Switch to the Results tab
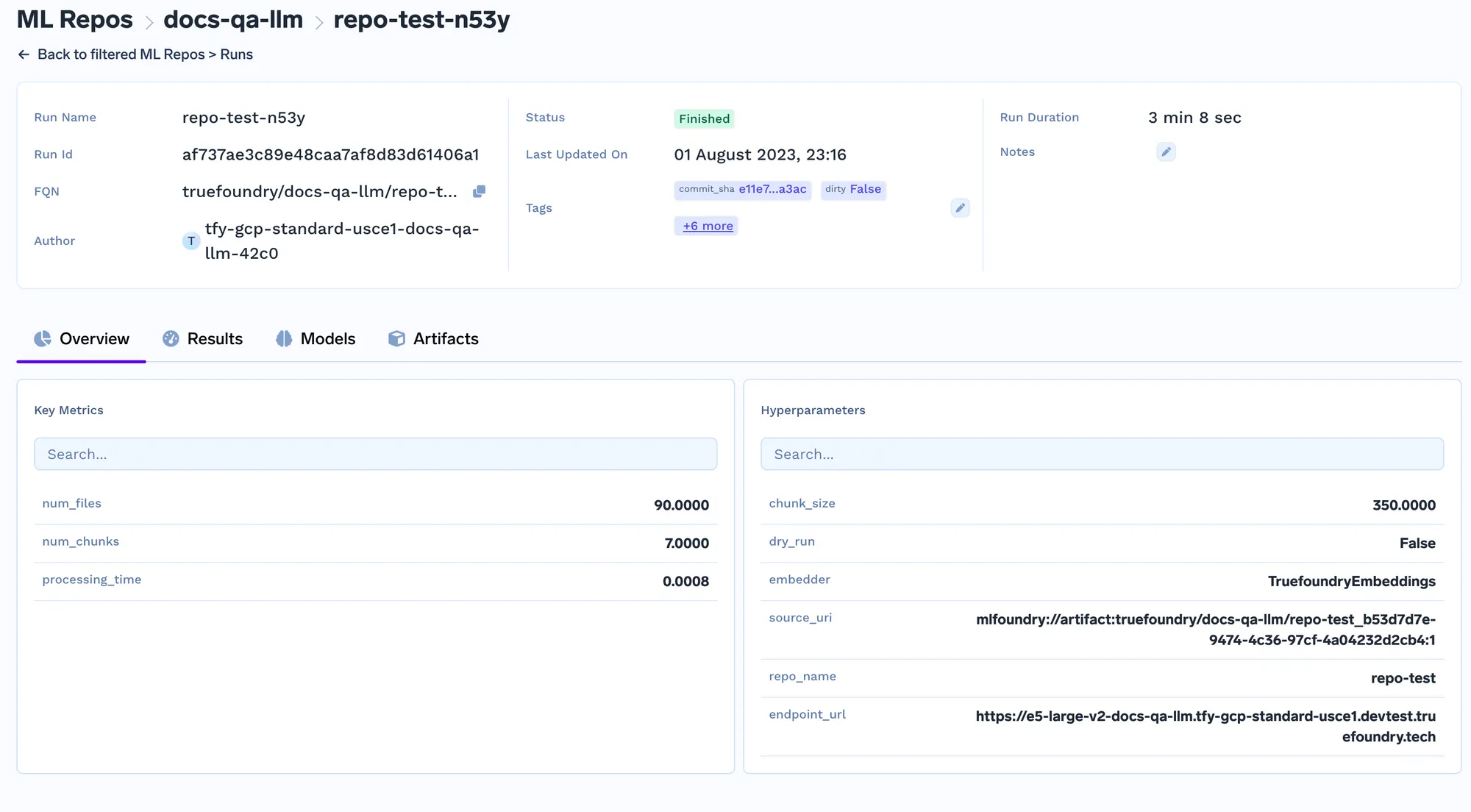 click(x=214, y=338)
